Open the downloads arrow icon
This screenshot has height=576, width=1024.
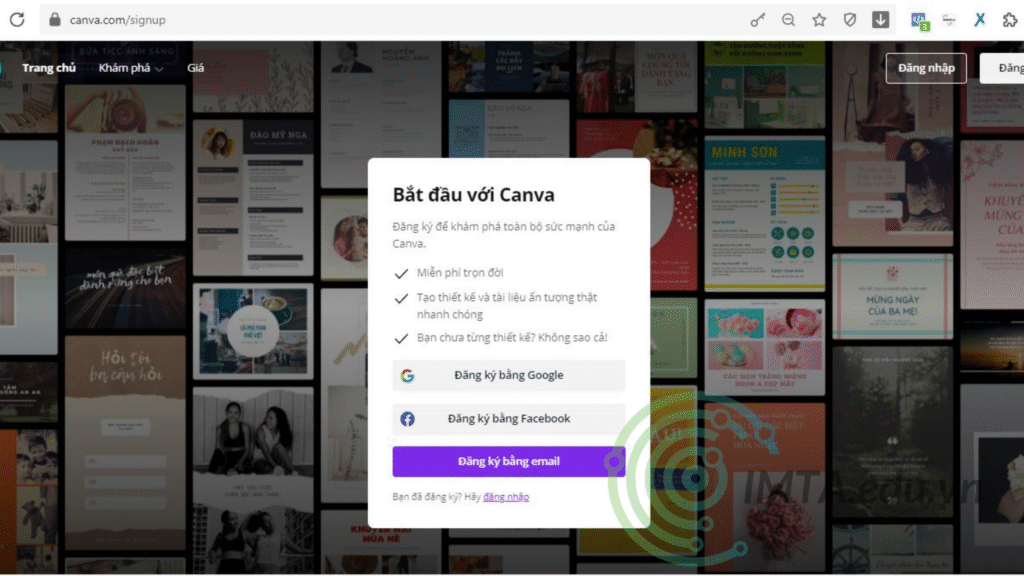(880, 20)
